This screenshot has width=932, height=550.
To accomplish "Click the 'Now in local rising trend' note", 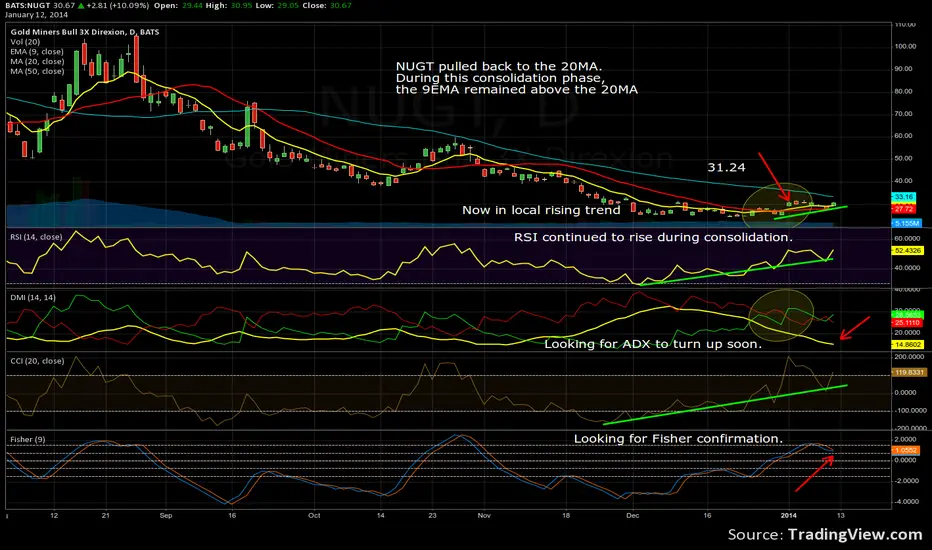I will pyautogui.click(x=541, y=210).
